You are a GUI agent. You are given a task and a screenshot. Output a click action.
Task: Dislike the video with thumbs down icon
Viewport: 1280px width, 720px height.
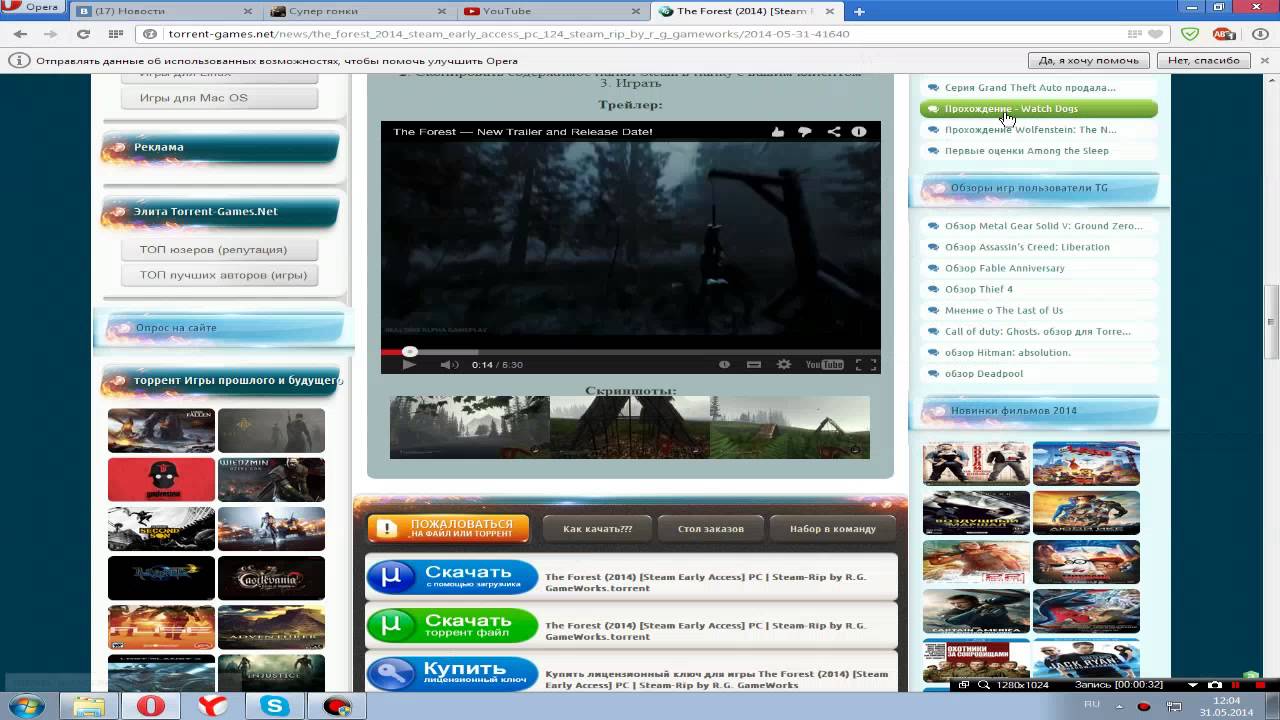[x=805, y=132]
